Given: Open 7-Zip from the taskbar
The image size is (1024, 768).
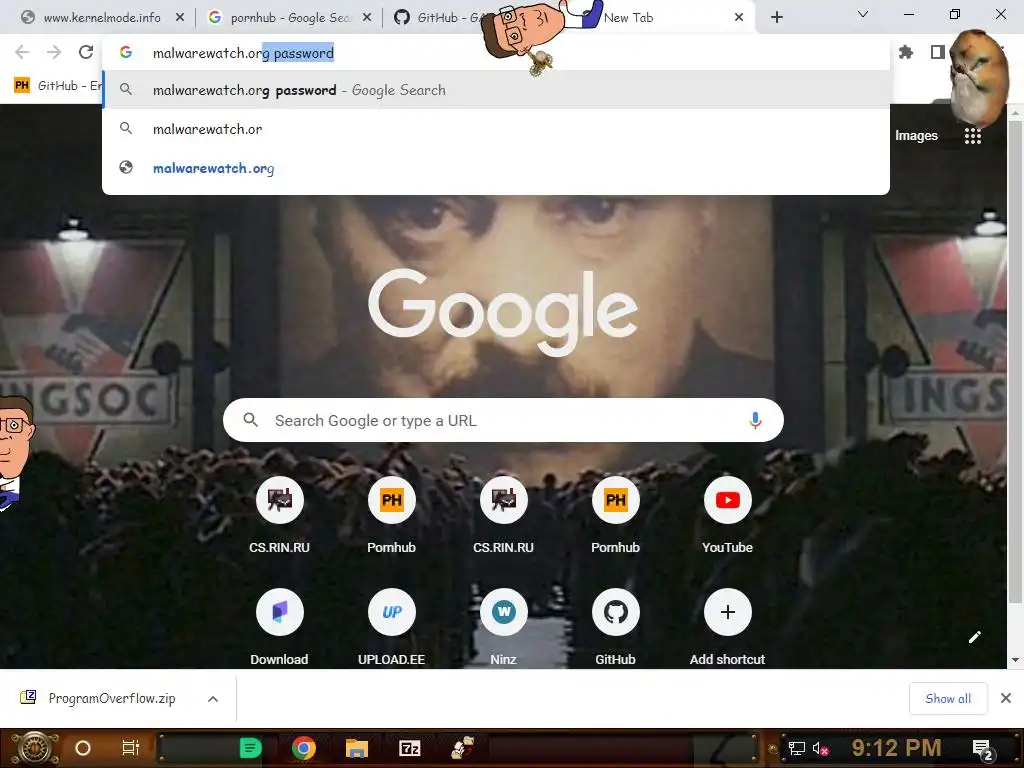Looking at the screenshot, I should pos(410,748).
